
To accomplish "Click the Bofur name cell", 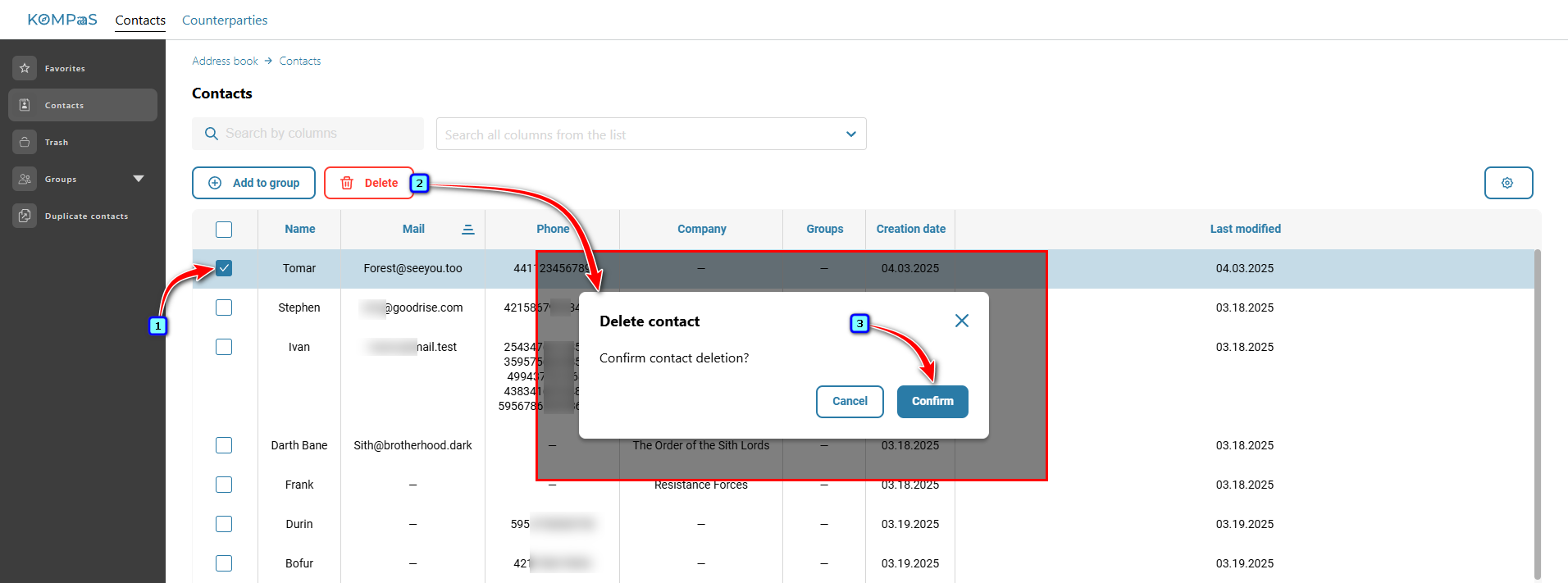I will 299,563.
